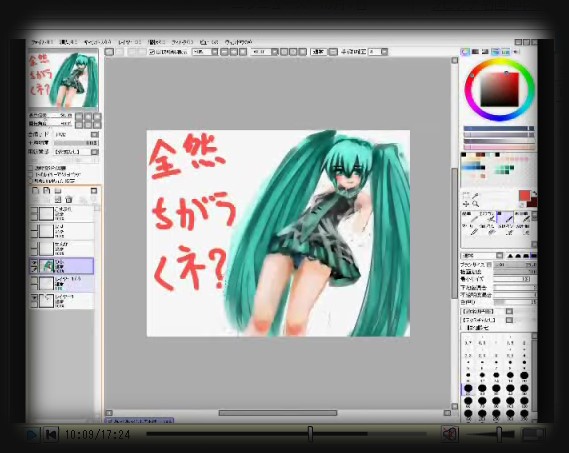Screen dimensions: 569x453
Task: Click the navigator rotate-counterclockwise button
Action: (79, 125)
